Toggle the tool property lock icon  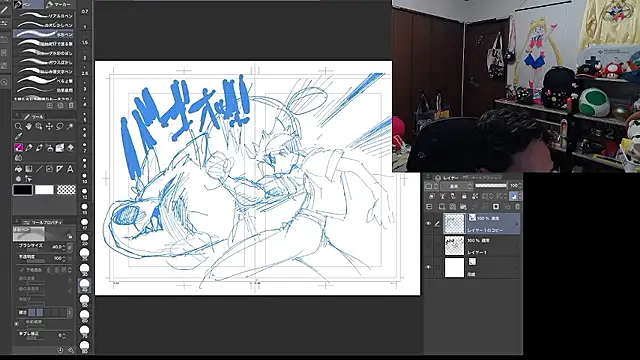(x=70, y=236)
